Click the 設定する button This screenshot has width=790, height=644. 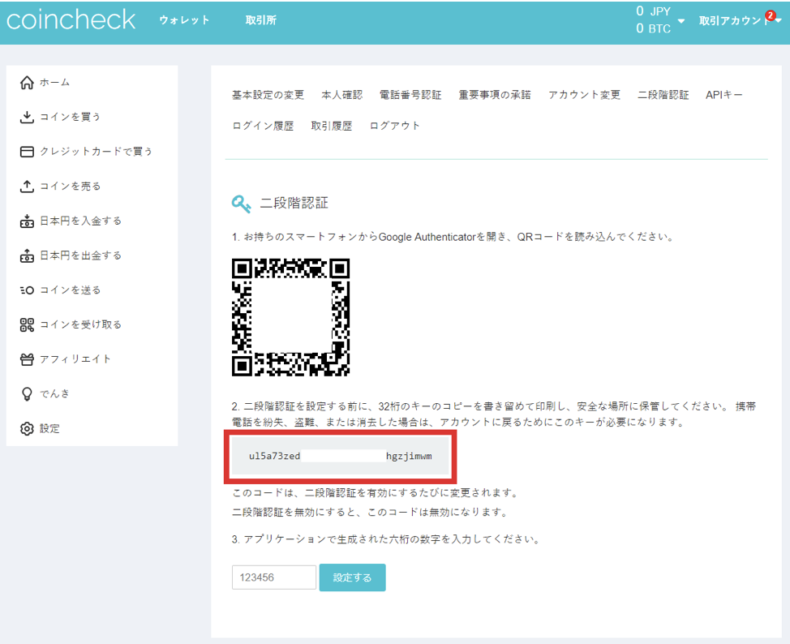coord(353,577)
